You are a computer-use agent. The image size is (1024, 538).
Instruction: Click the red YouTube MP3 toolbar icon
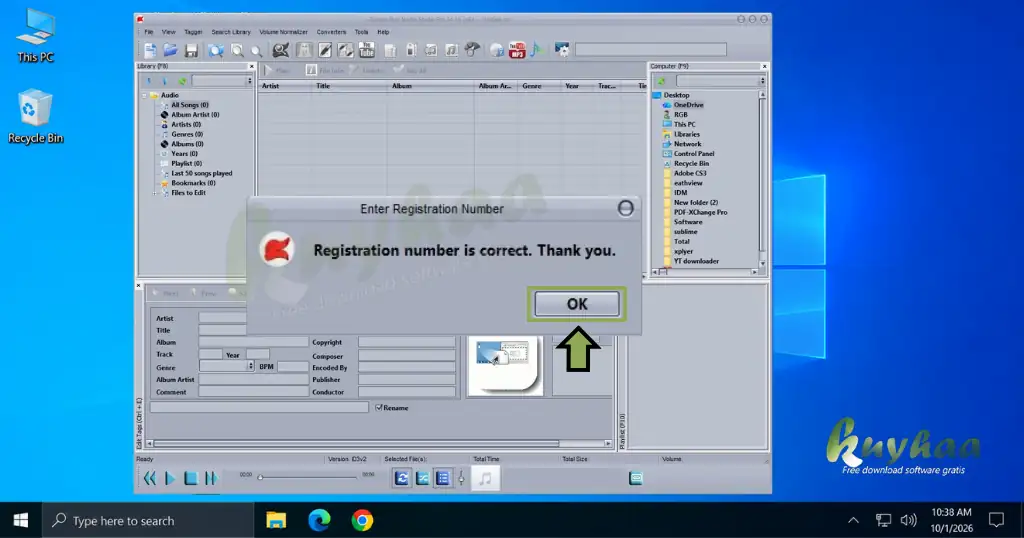click(x=517, y=50)
